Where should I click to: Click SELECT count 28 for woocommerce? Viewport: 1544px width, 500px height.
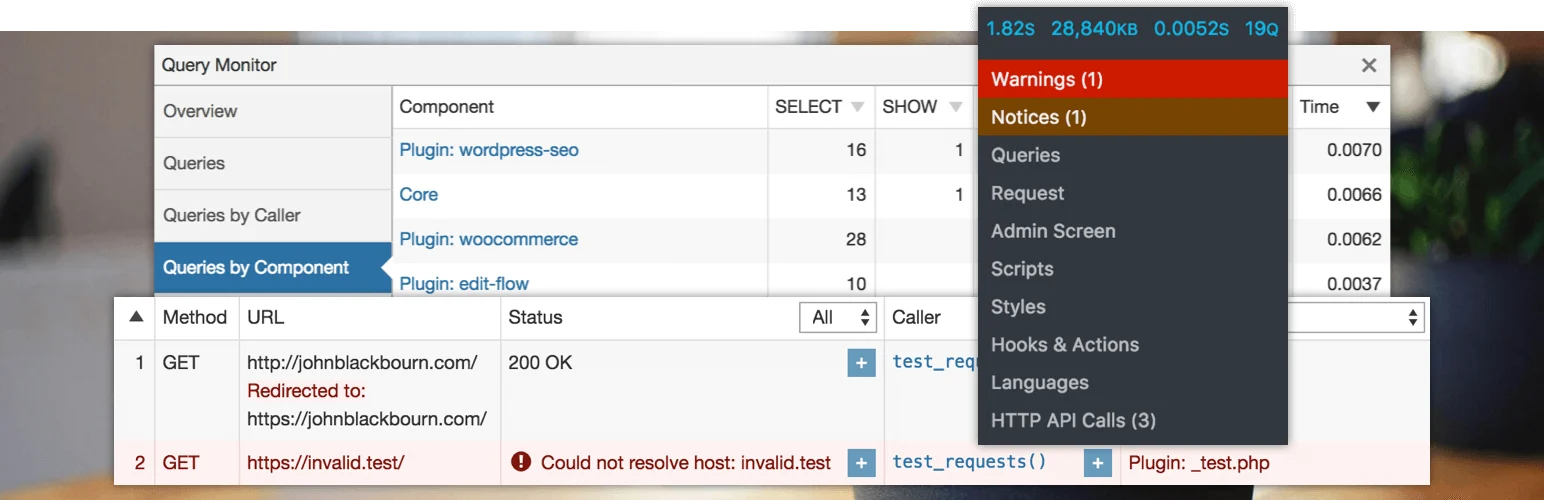pos(856,240)
